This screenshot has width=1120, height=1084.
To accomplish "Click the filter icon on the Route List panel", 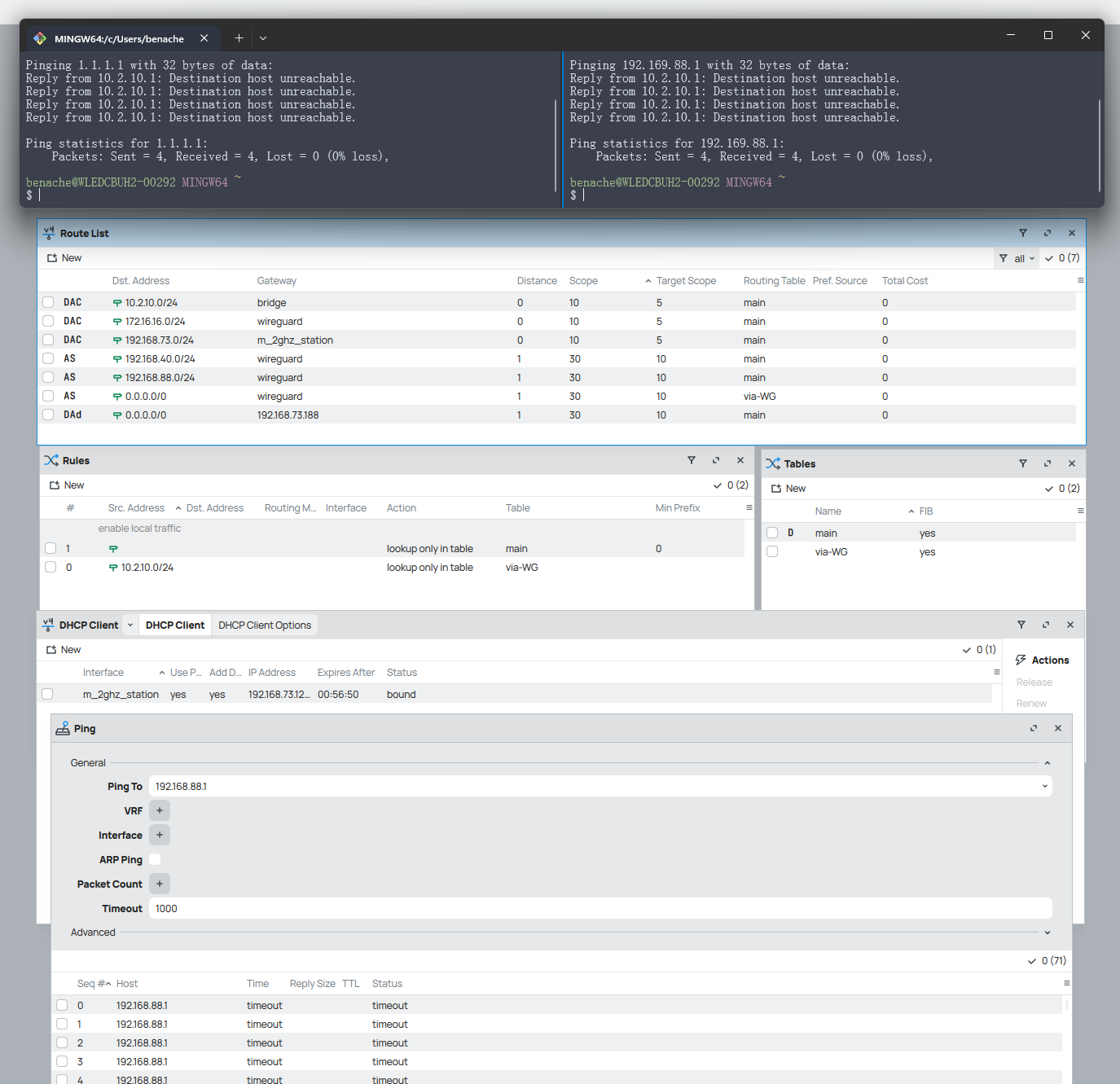I will 1024,233.
